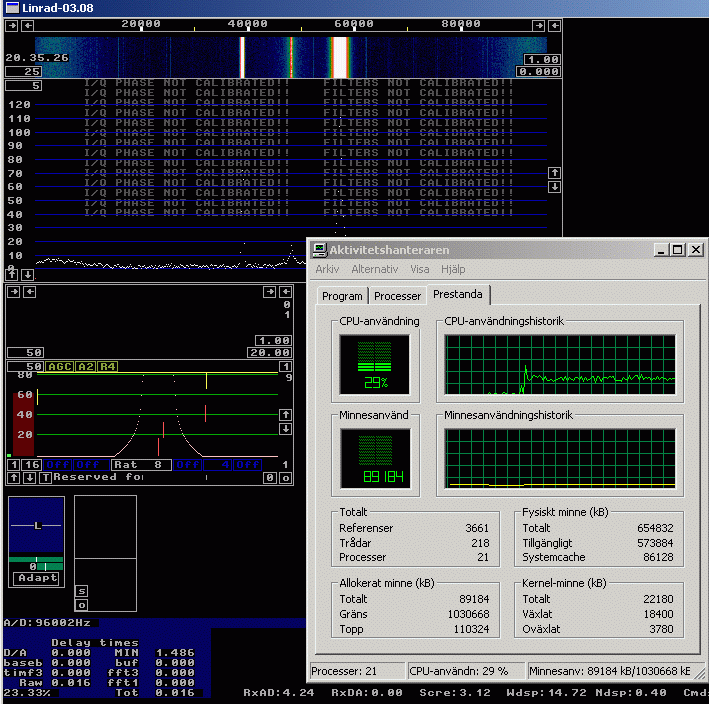Viewport: 709px width, 704px height.
Task: Click the Aktivitetshanteraren title bar icon
Action: coord(320,250)
